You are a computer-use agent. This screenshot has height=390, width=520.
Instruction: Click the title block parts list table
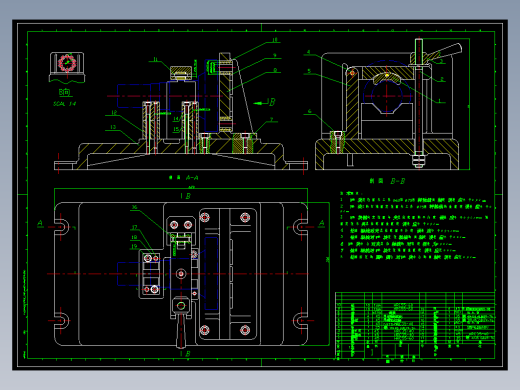415,326
